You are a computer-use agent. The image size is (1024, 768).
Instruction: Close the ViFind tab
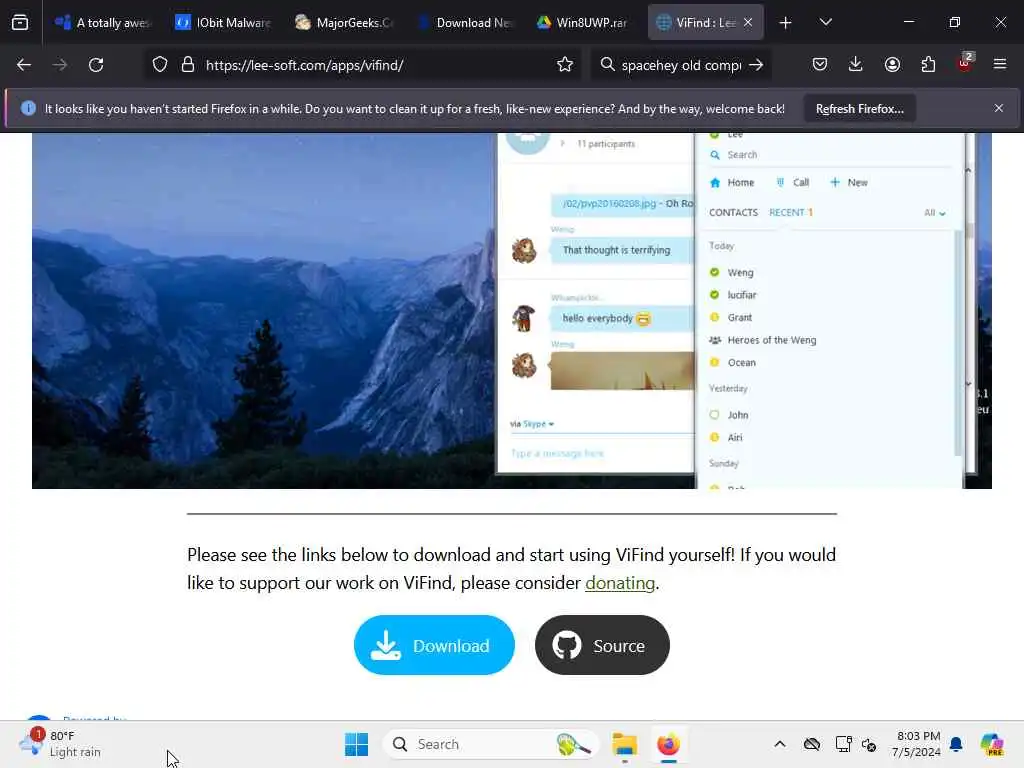point(748,22)
